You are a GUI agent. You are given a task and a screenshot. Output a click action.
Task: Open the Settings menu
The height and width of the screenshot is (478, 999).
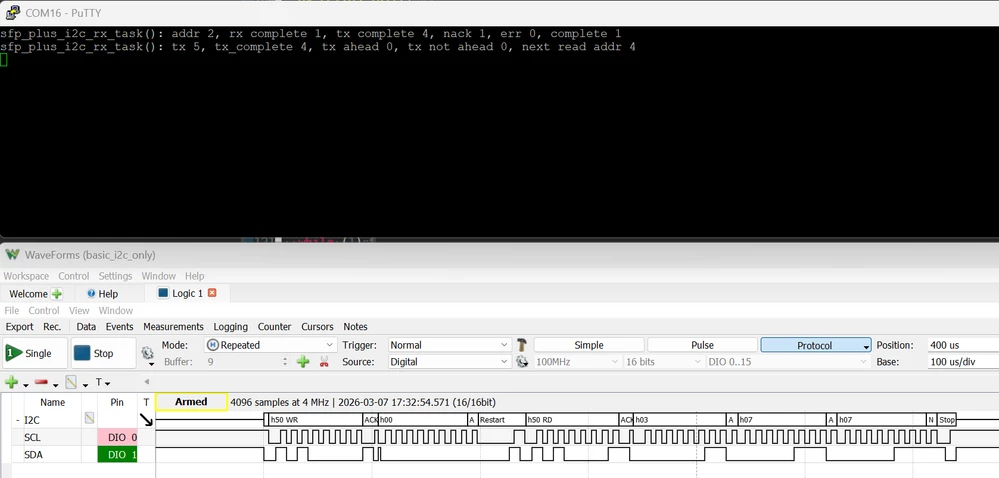tap(115, 276)
